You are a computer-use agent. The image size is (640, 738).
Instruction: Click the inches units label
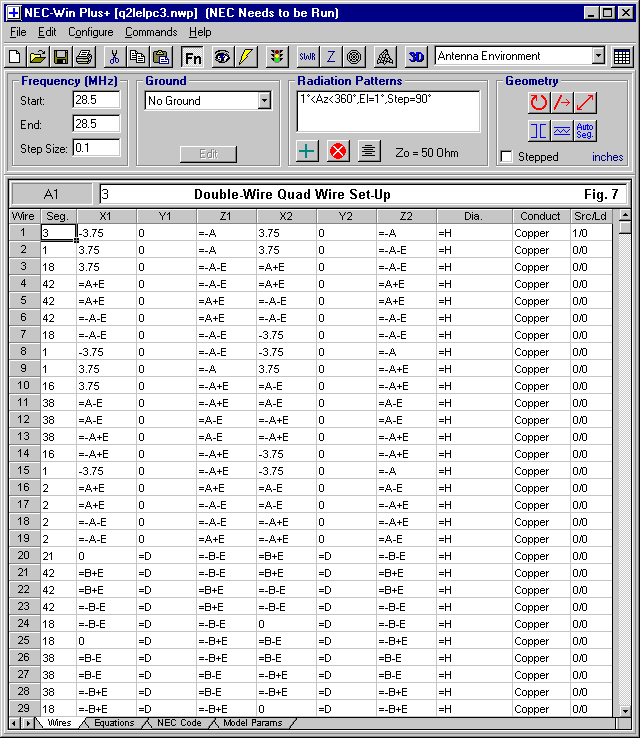[x=607, y=157]
